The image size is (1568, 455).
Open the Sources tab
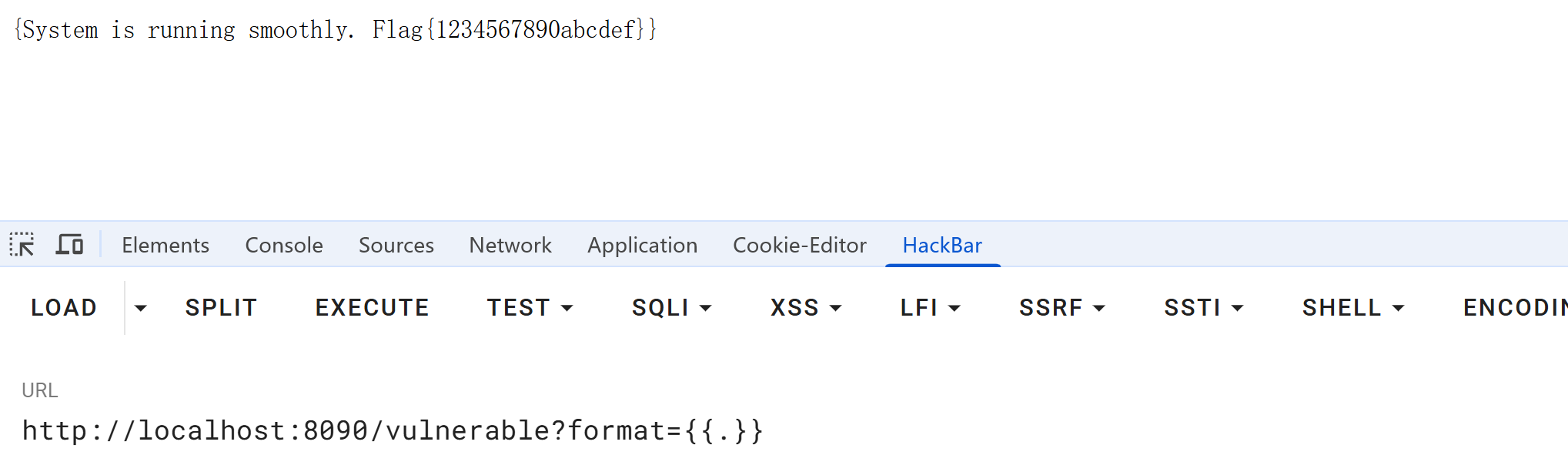click(396, 245)
